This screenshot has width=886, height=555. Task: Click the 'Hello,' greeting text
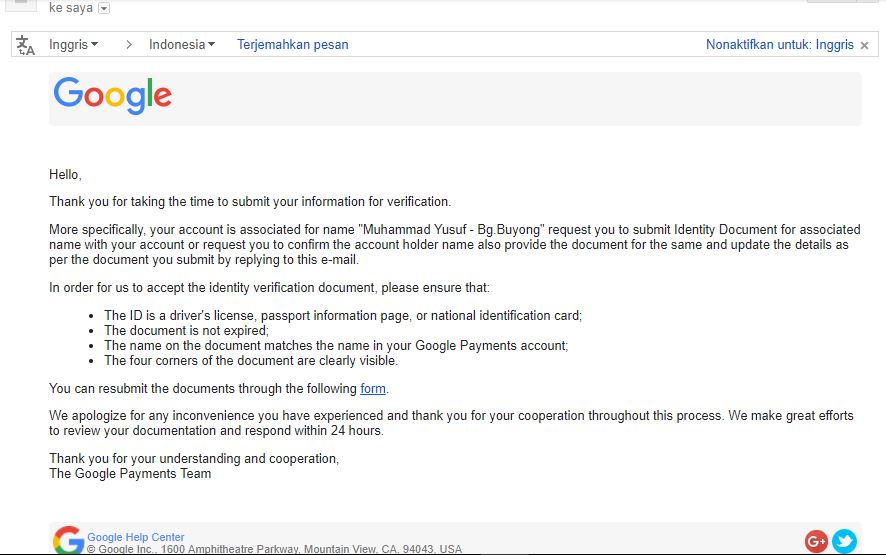tap(66, 175)
